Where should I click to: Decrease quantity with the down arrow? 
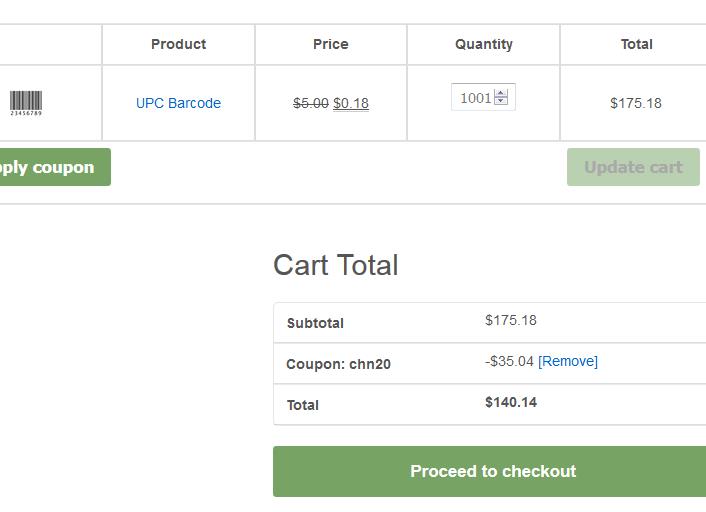[501, 102]
